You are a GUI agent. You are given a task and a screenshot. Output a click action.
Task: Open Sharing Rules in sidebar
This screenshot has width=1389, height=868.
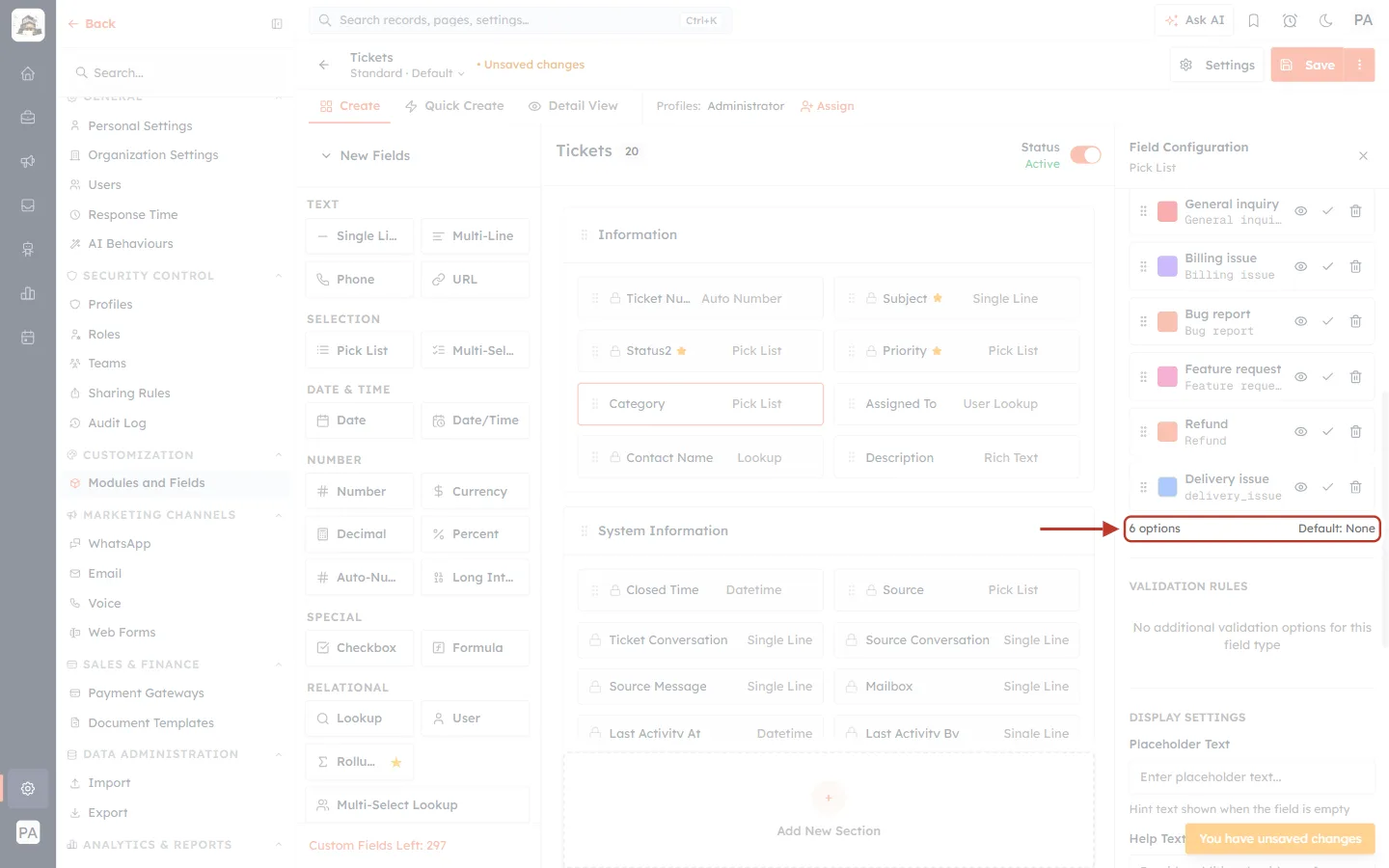128,393
